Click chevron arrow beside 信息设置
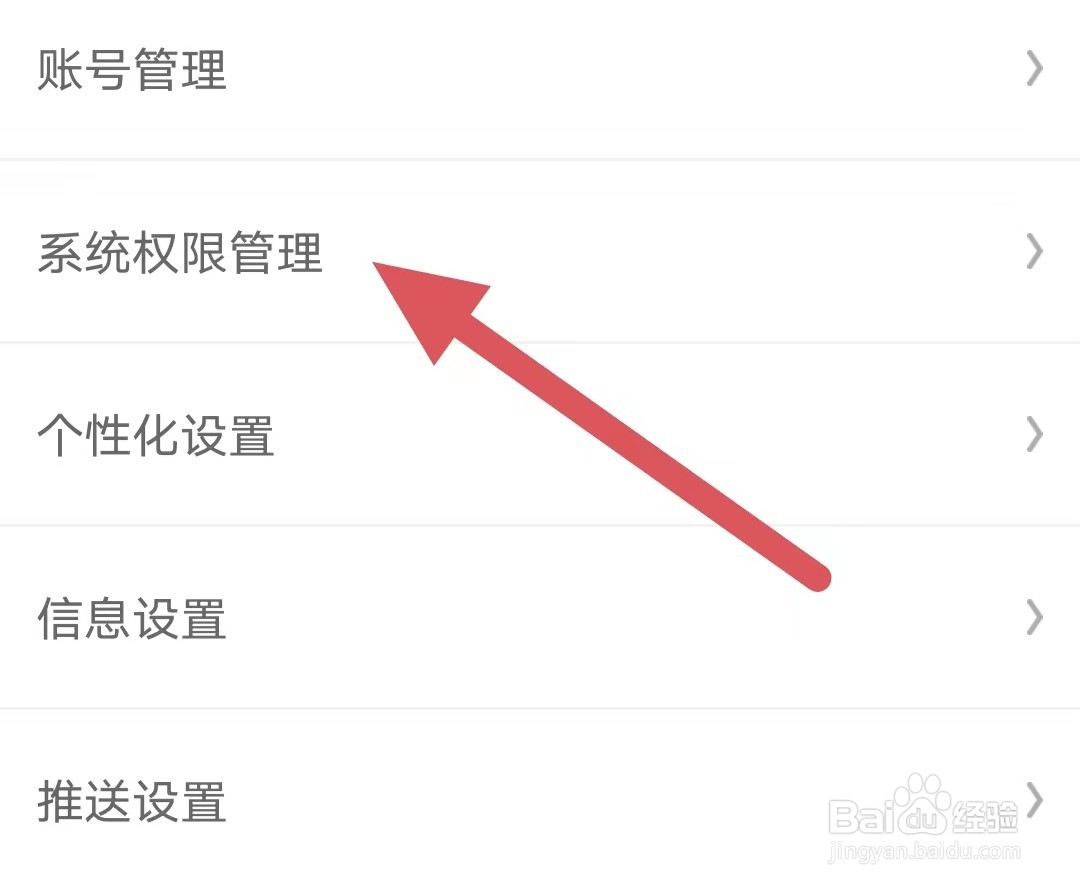The height and width of the screenshot is (888, 1080). click(x=1034, y=617)
